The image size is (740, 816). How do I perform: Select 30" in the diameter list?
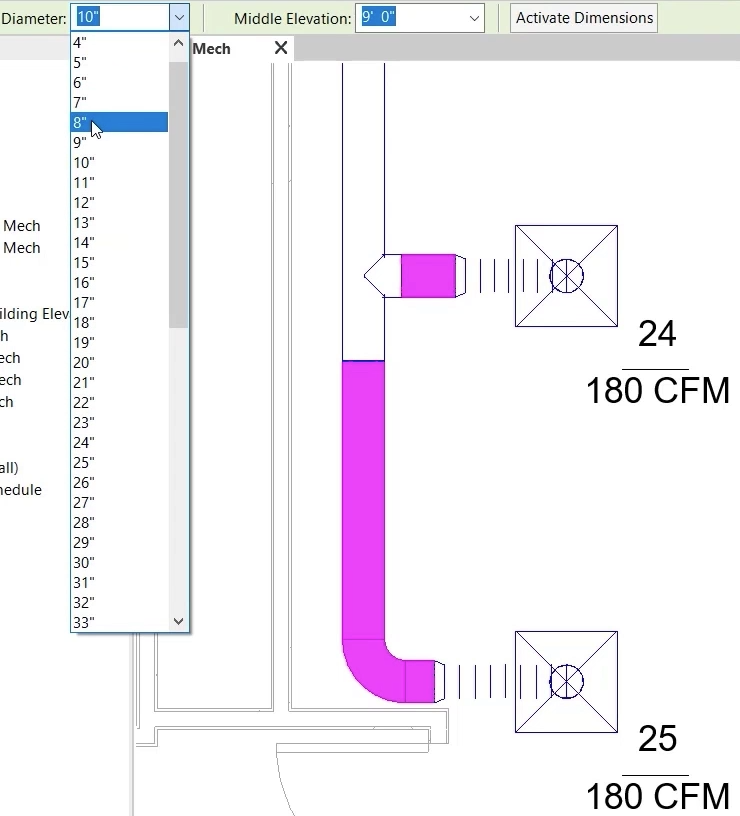tap(119, 562)
